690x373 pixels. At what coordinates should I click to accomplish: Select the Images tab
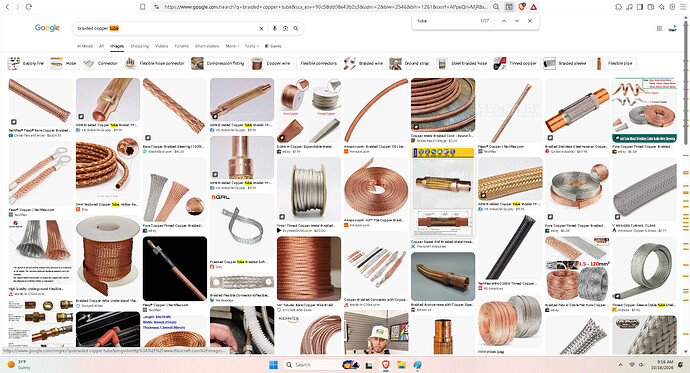pos(117,46)
